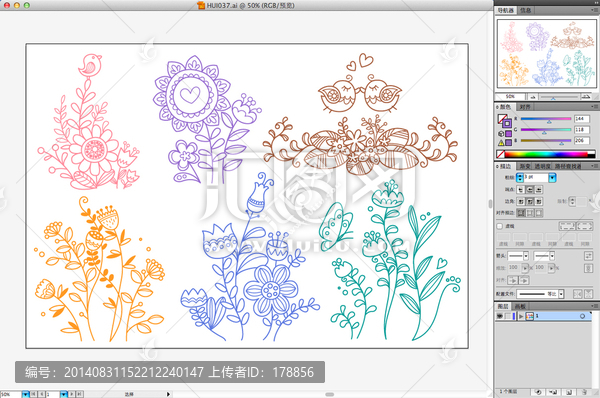This screenshot has height=398, width=600.
Task: Switch to the 画板 (Artboards) tab
Action: coord(520,306)
